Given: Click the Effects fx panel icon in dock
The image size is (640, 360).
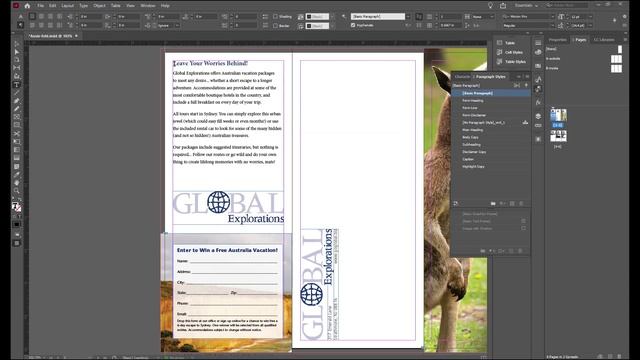Looking at the screenshot, I should (x=538, y=102).
